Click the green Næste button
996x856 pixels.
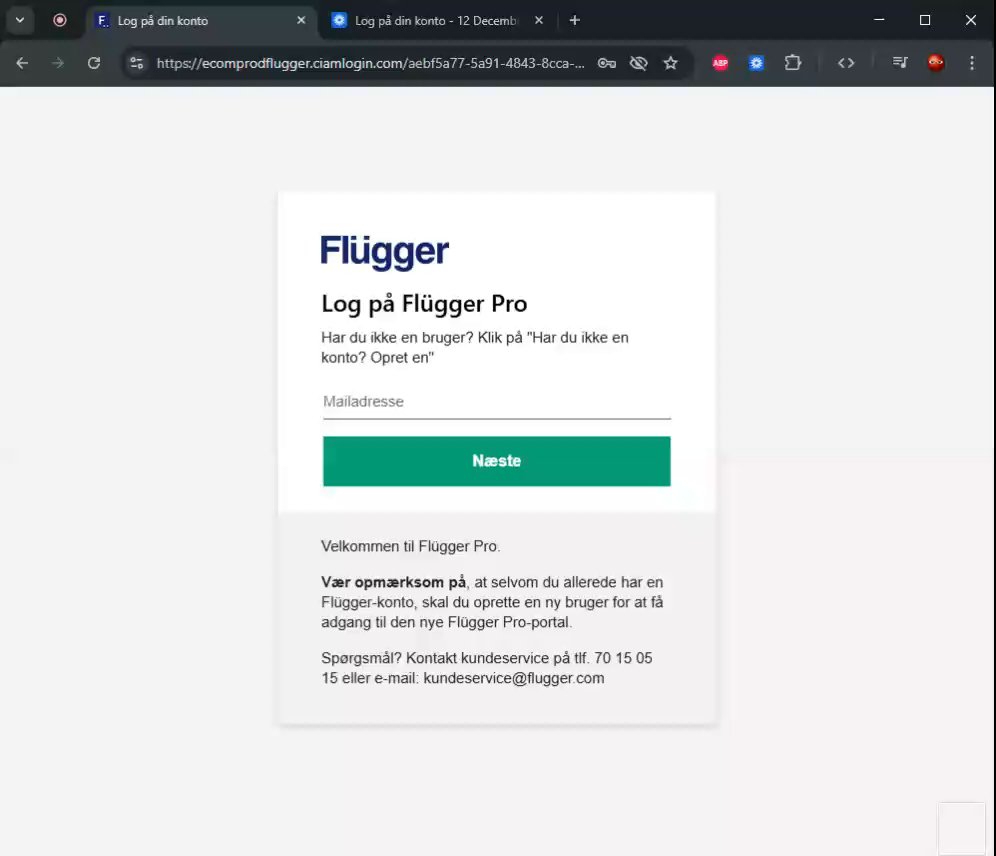coord(497,461)
